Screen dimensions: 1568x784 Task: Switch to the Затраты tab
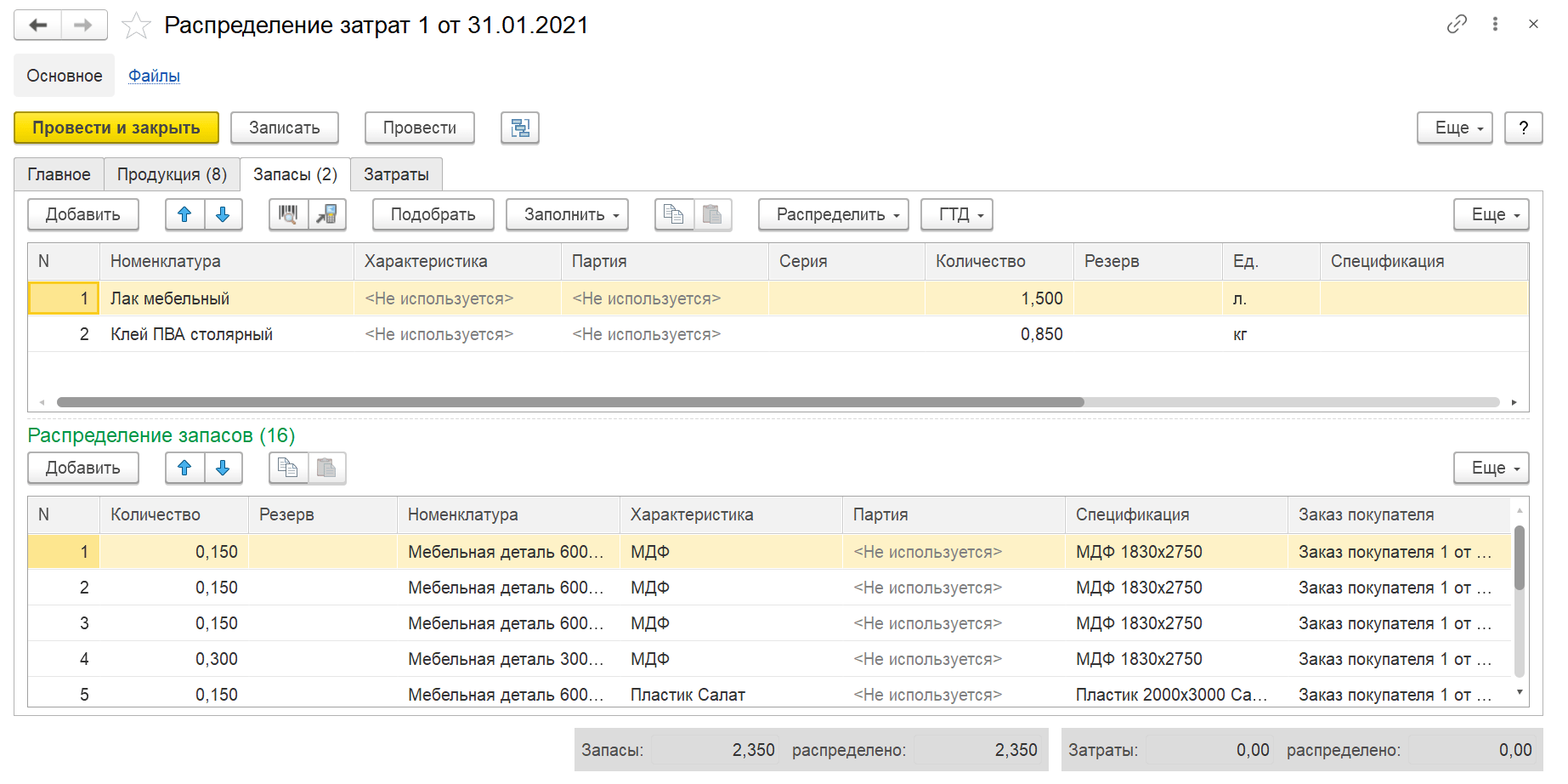396,174
